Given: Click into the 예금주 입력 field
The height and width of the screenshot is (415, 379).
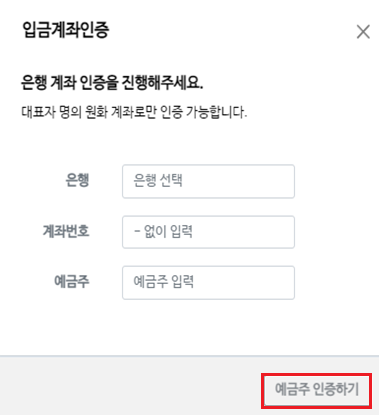Looking at the screenshot, I should (208, 283).
